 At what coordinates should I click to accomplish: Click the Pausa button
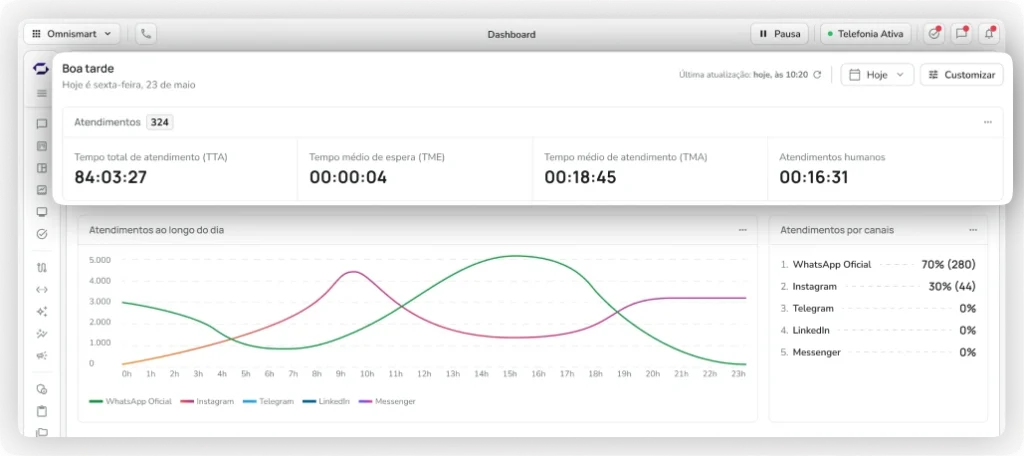click(779, 33)
